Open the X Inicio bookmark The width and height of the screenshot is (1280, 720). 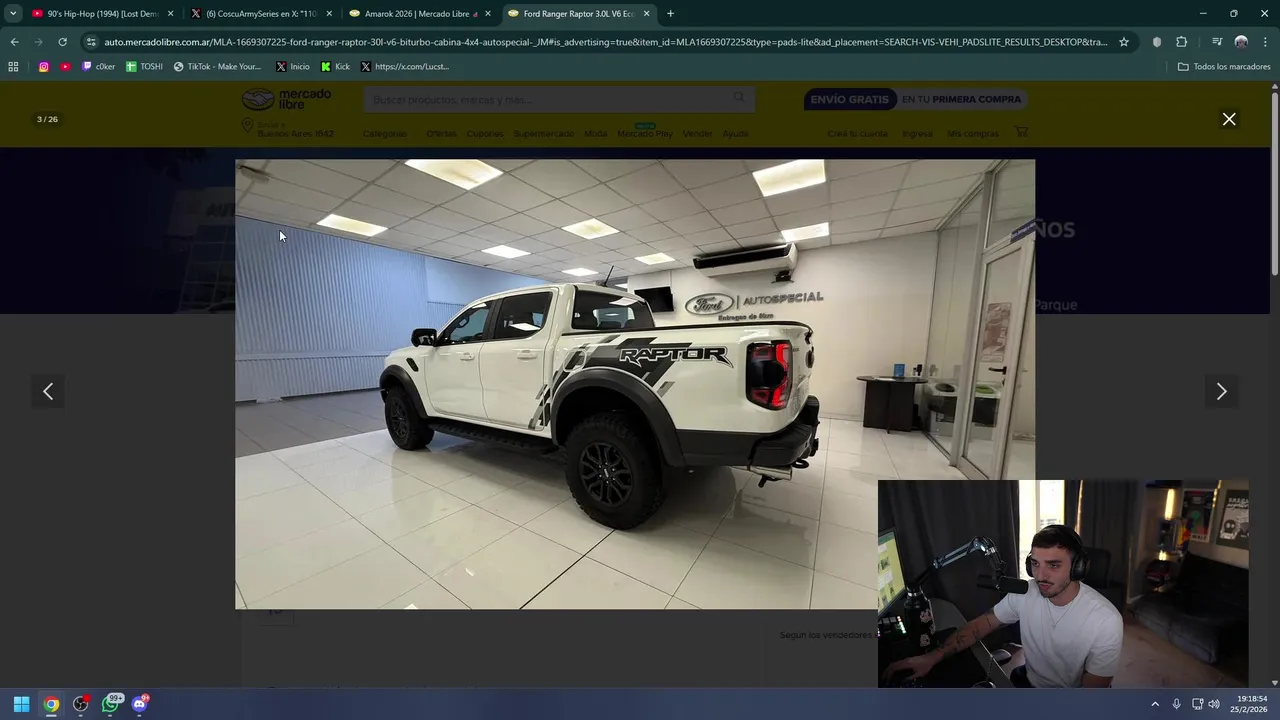(292, 67)
